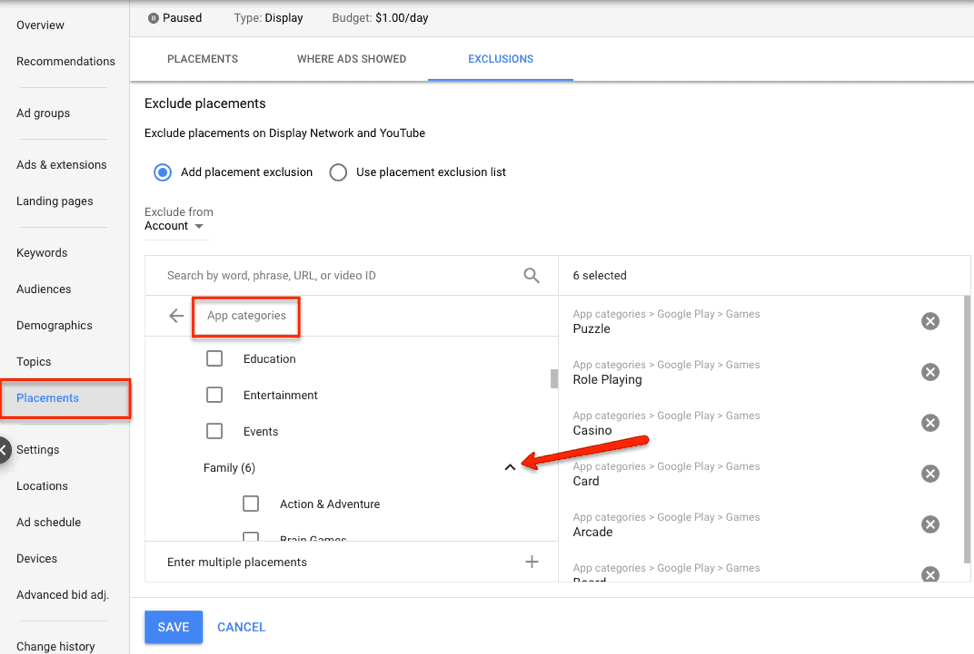This screenshot has width=974, height=654.
Task: Click the search magnifier icon
Action: (531, 275)
